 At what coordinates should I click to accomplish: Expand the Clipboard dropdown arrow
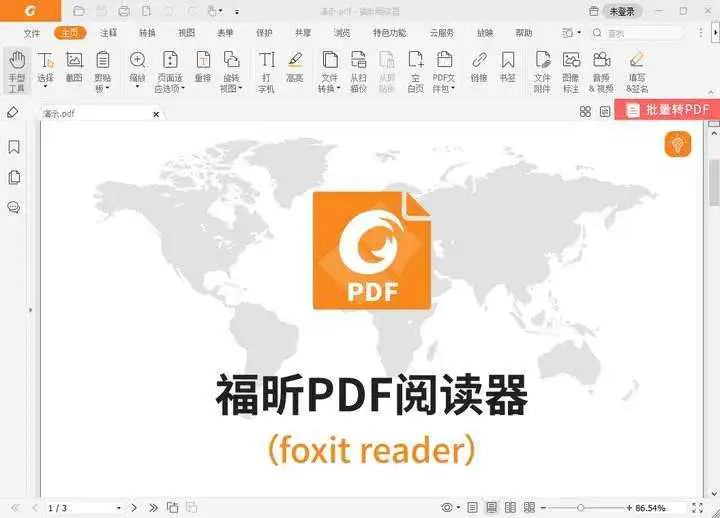(108, 88)
